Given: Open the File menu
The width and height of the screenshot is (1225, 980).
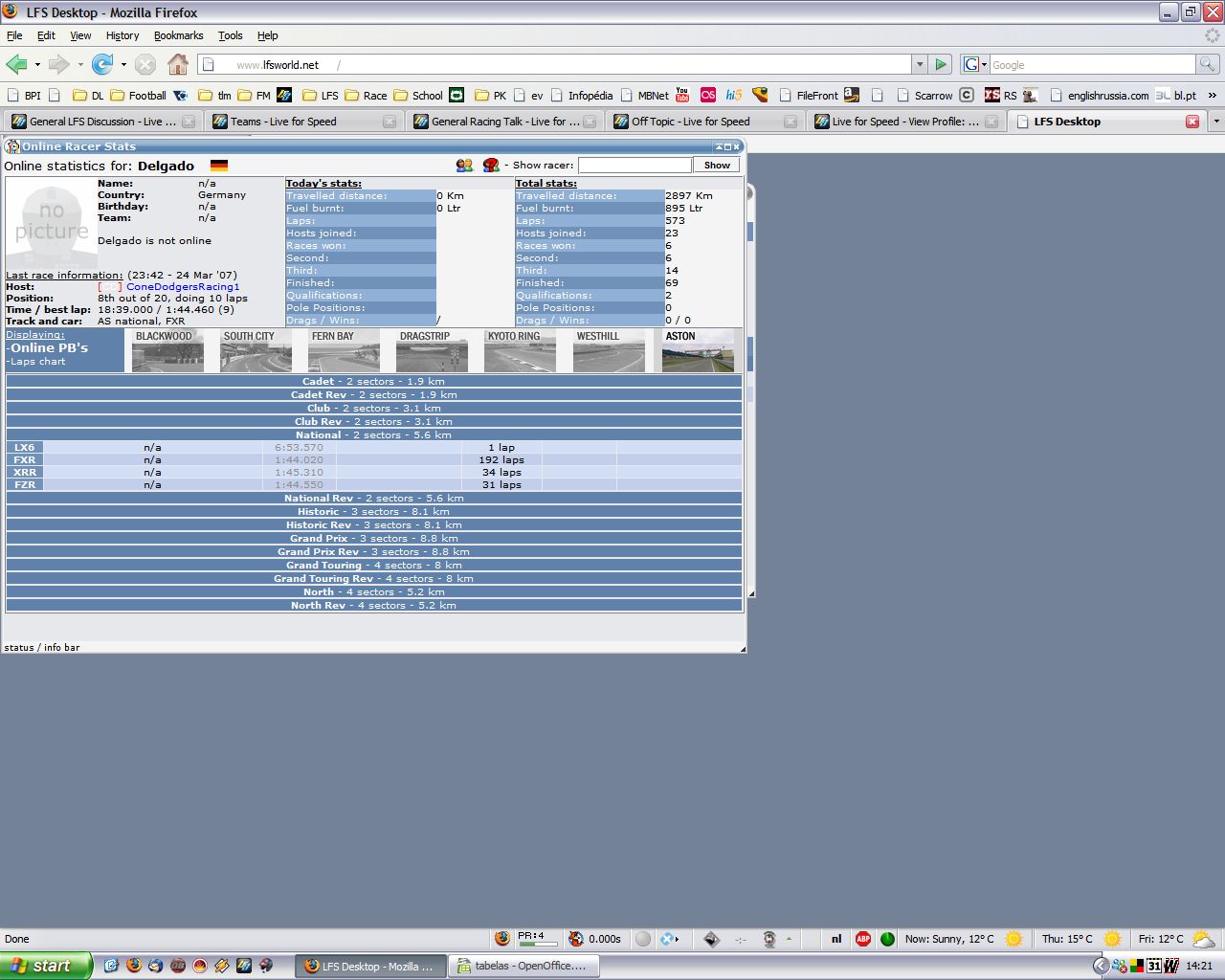Looking at the screenshot, I should (14, 35).
